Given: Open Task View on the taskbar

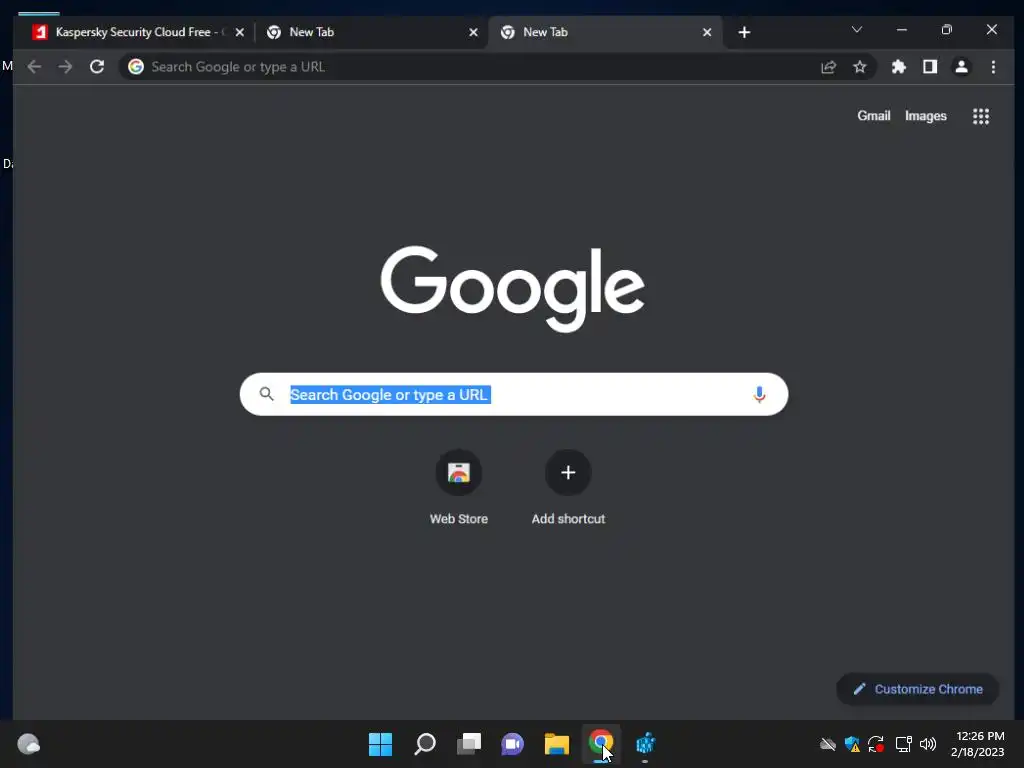Looking at the screenshot, I should 469,744.
